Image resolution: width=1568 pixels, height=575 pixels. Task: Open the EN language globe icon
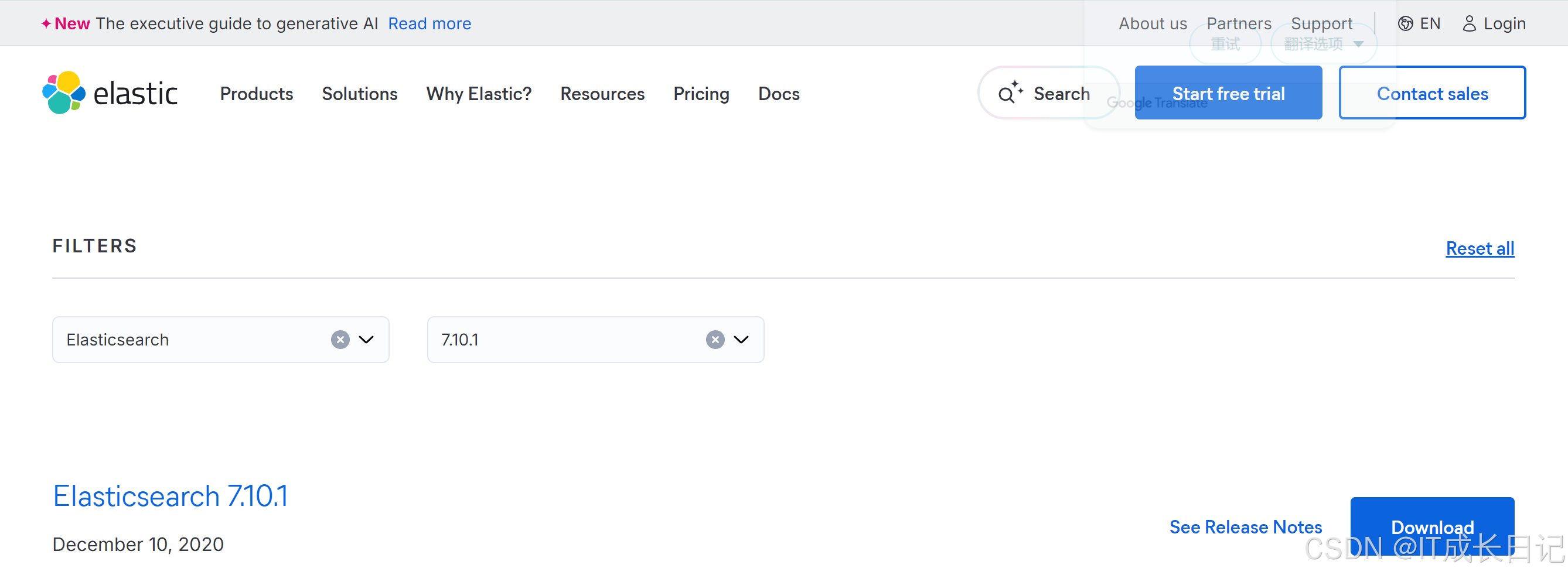point(1406,23)
